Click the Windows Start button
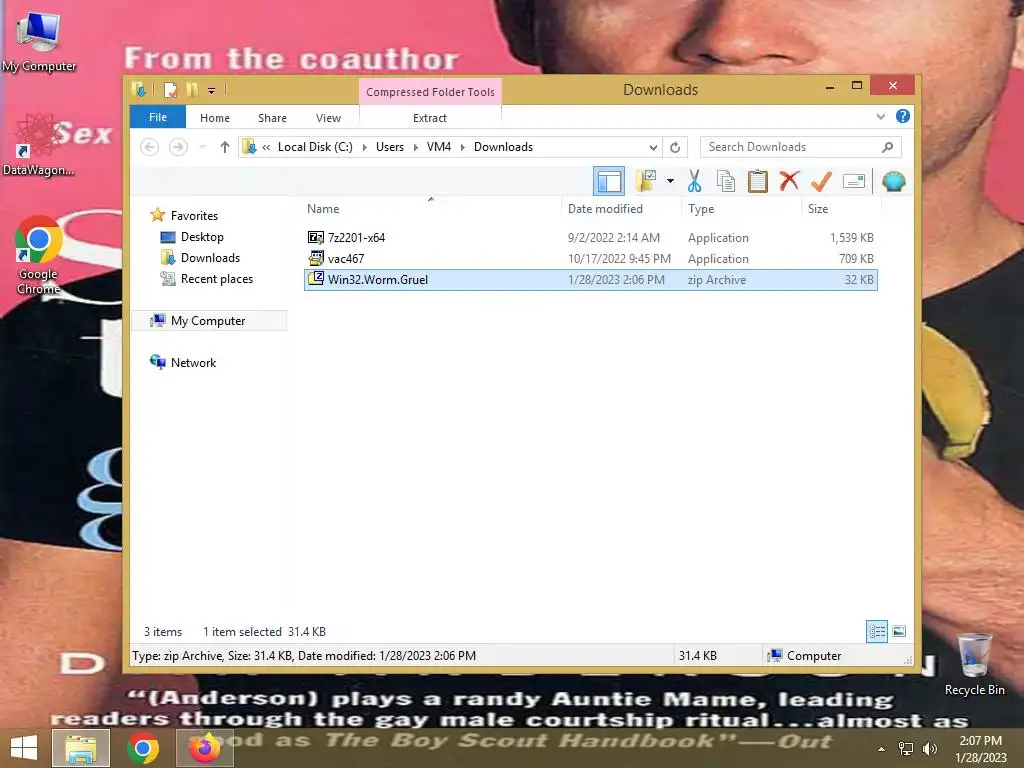 click(x=24, y=748)
